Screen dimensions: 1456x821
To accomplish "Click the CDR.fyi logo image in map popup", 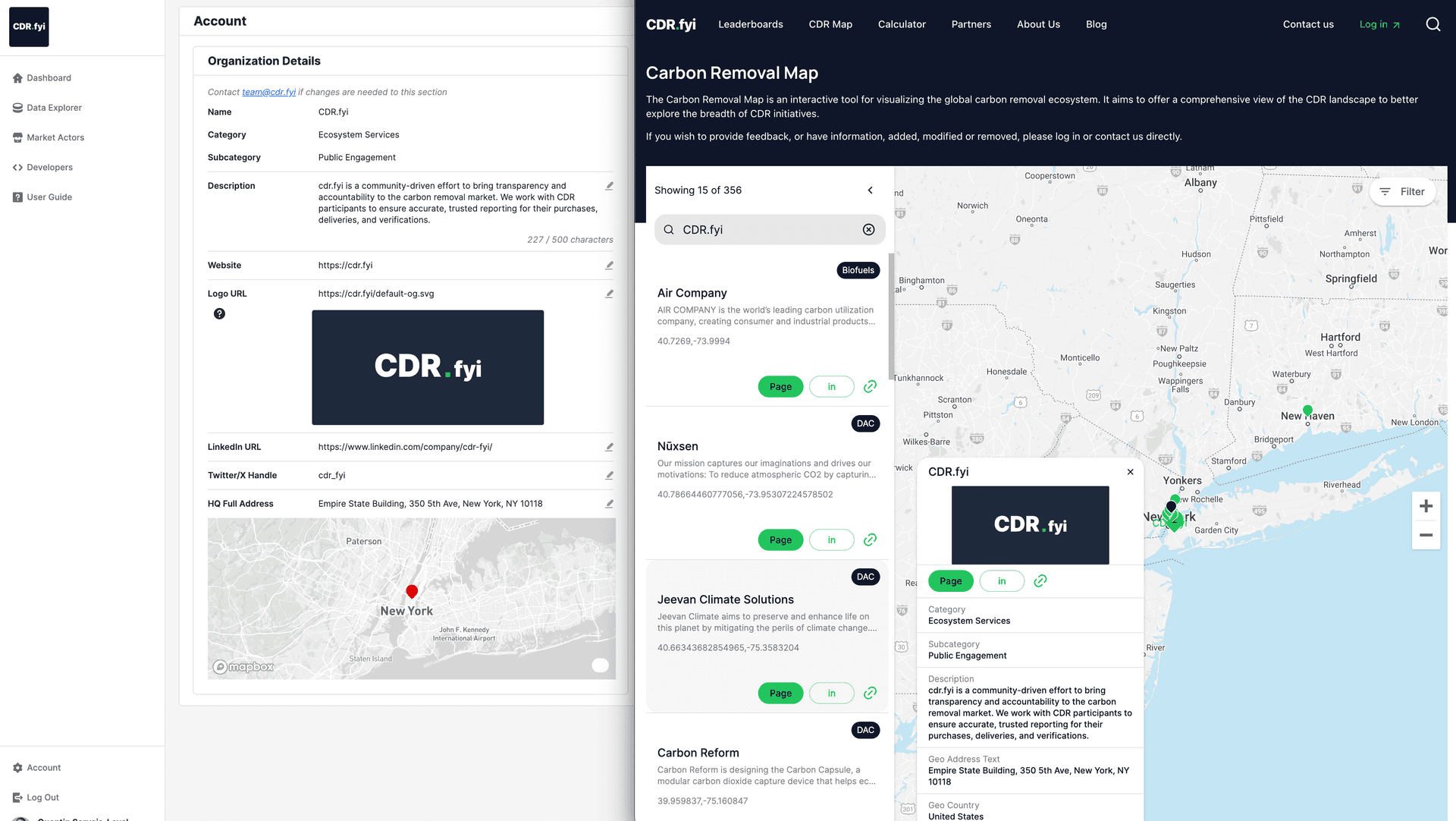I will click(1030, 525).
